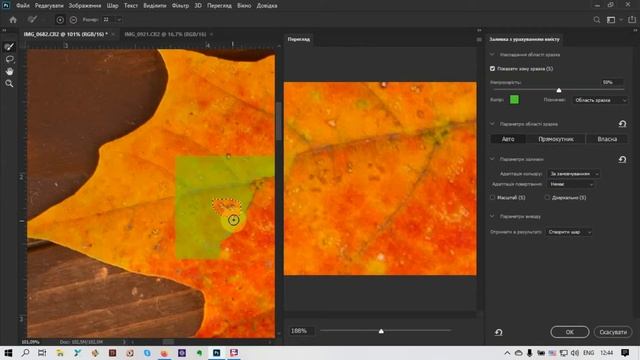Open the Preview panel menu icon

point(479,39)
